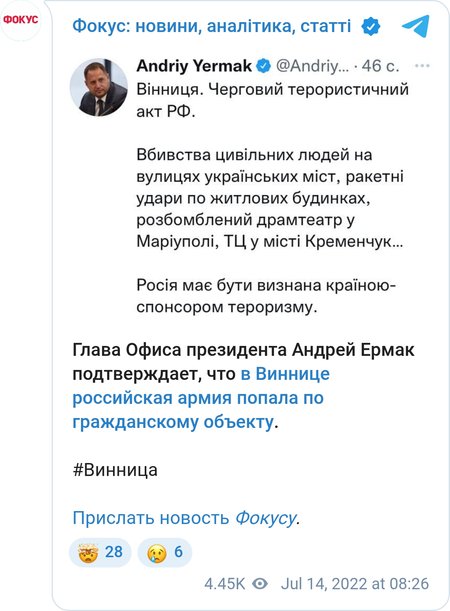Image resolution: width=450 pixels, height=611 pixels.
Task: Open channel title Фокус: новини, аналітика, статті
Action: [x=212, y=26]
